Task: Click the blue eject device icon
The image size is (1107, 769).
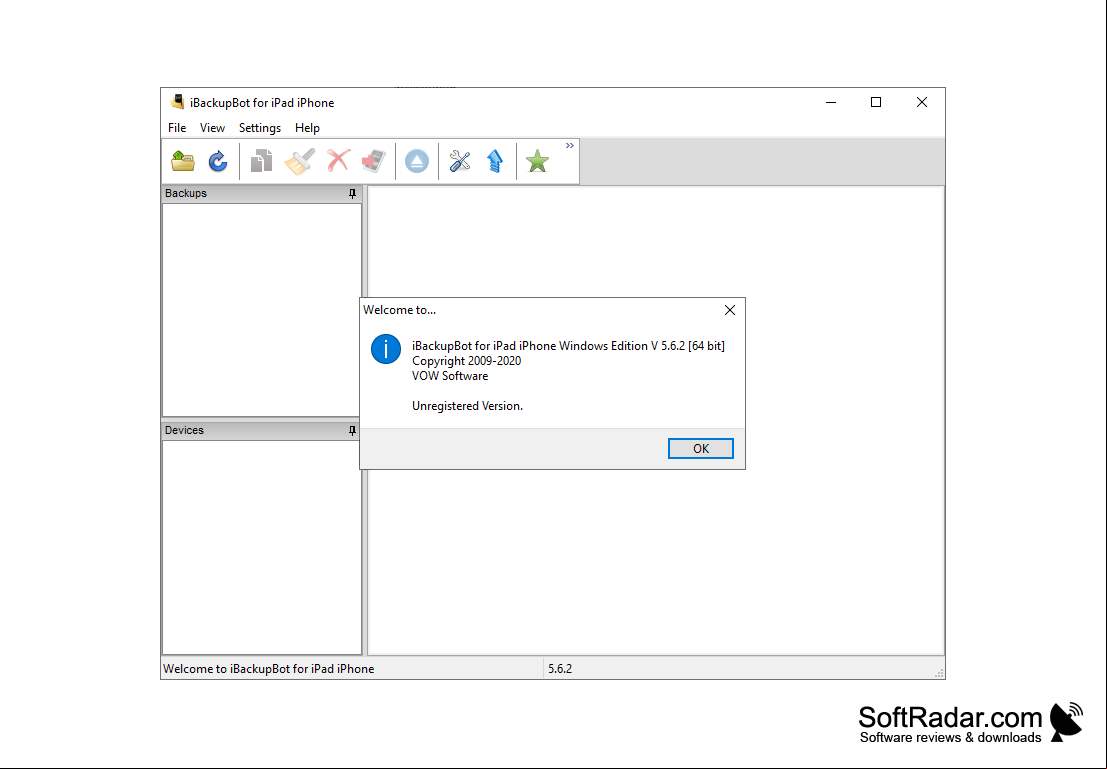Action: click(417, 161)
